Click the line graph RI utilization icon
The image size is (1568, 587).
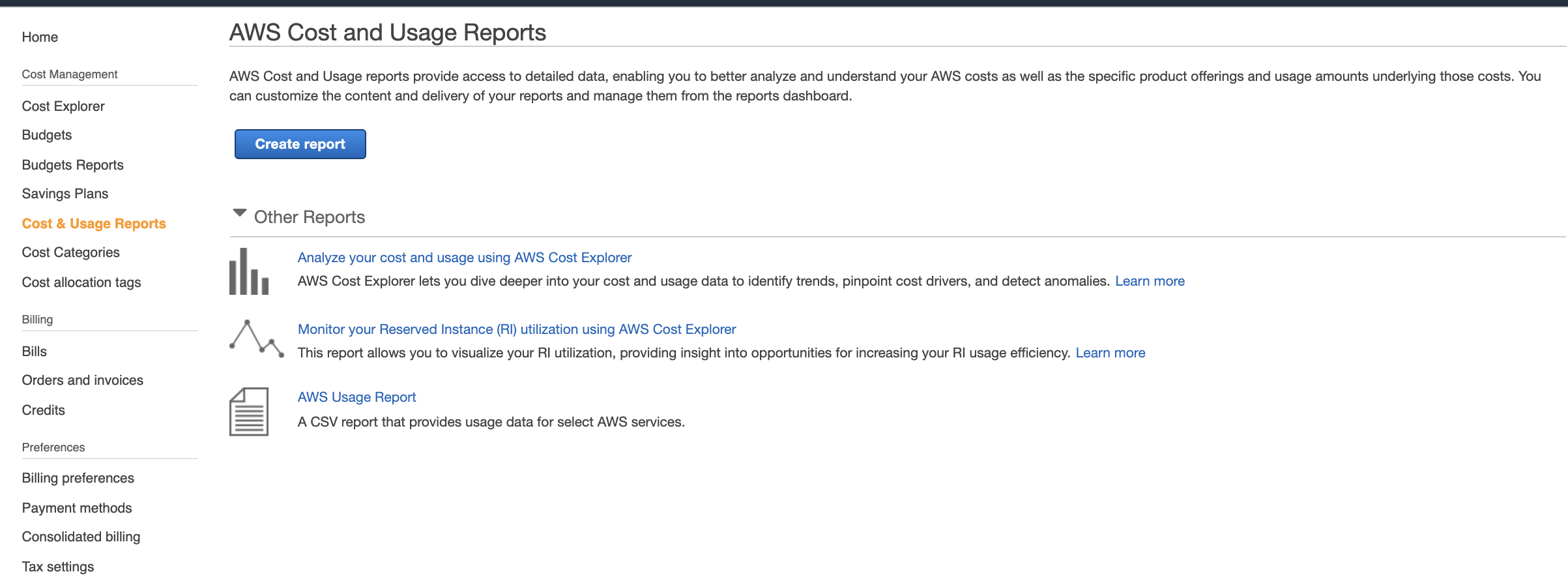click(257, 338)
